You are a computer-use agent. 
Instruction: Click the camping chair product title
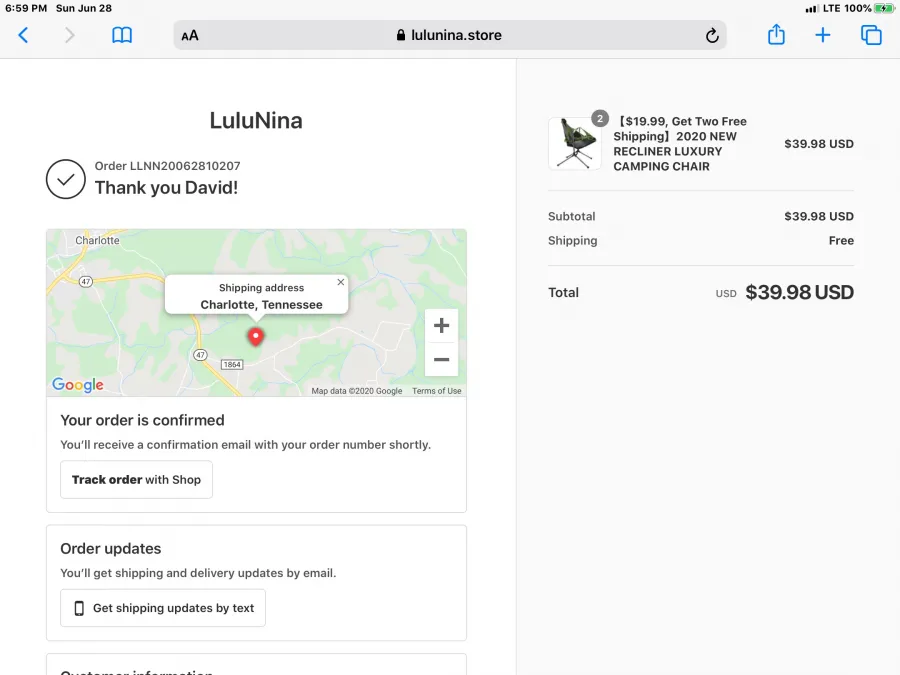point(681,143)
